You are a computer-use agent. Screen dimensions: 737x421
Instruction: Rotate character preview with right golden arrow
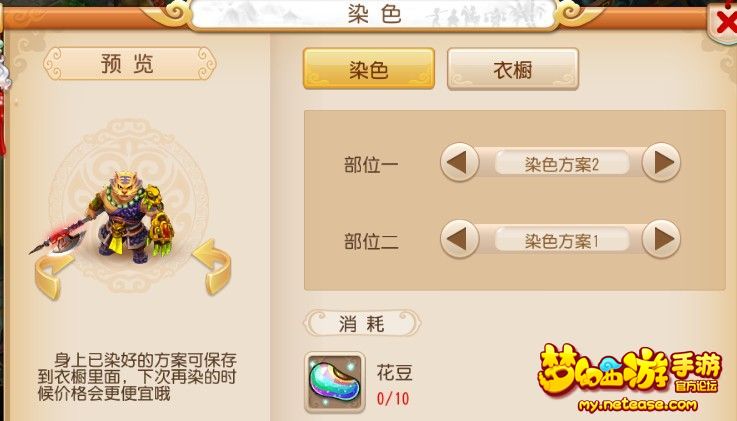[212, 267]
